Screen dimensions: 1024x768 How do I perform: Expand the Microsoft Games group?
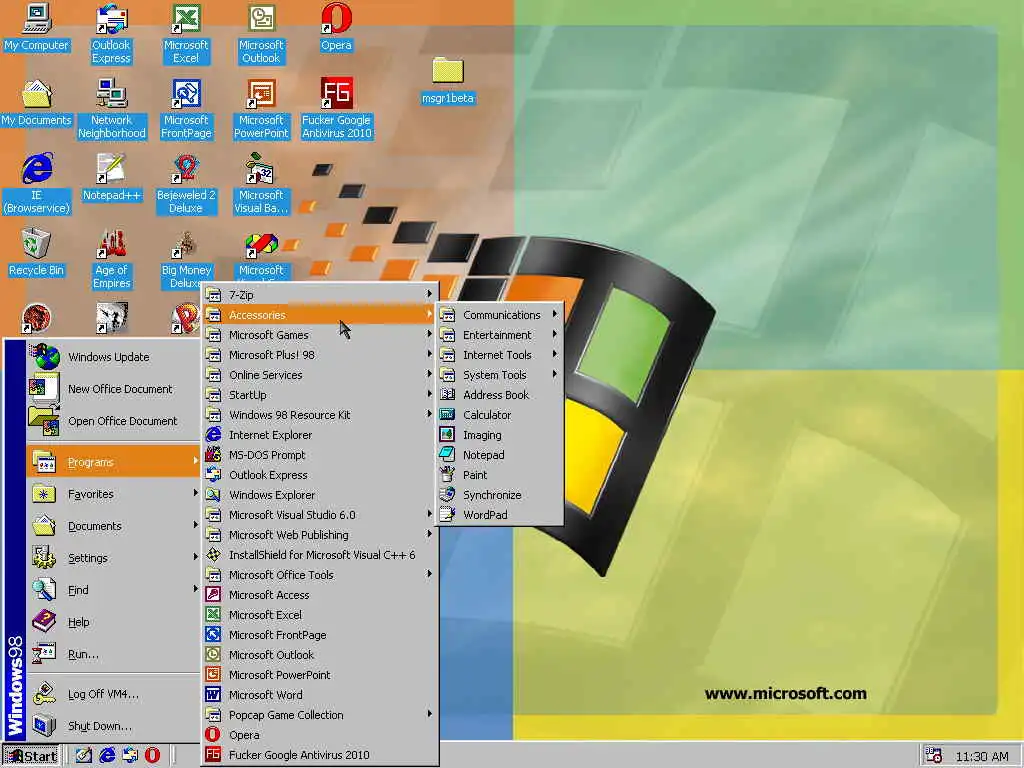tap(319, 334)
